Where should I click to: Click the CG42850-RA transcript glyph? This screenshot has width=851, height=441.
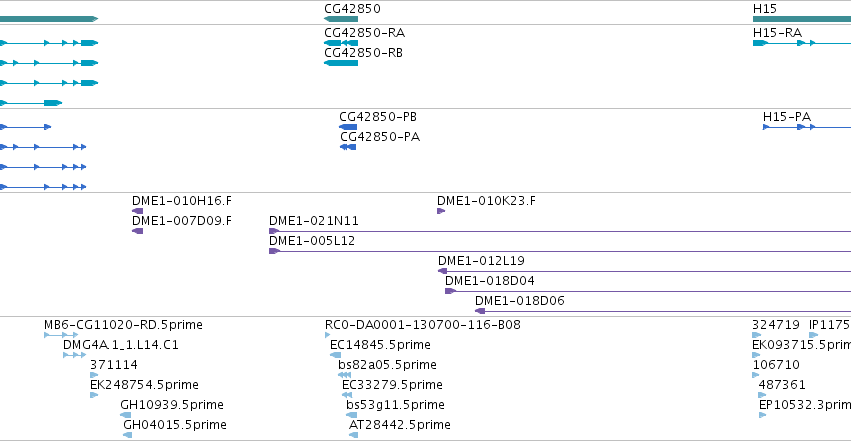point(341,43)
